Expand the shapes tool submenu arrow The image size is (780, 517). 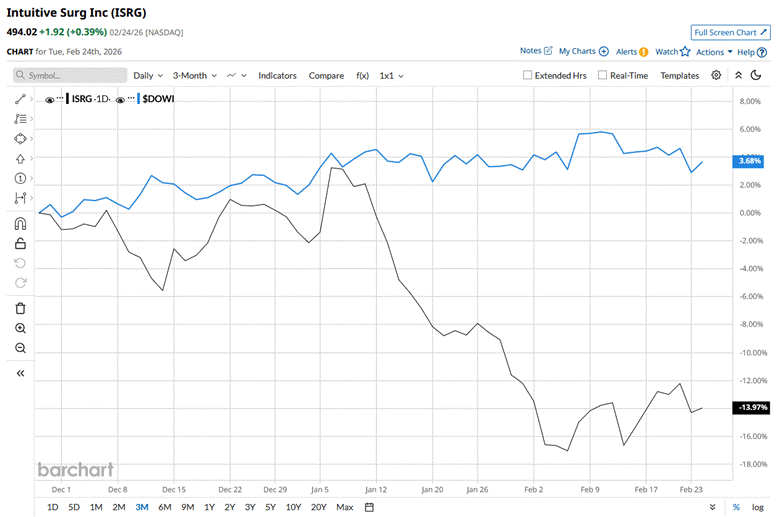pyautogui.click(x=31, y=138)
